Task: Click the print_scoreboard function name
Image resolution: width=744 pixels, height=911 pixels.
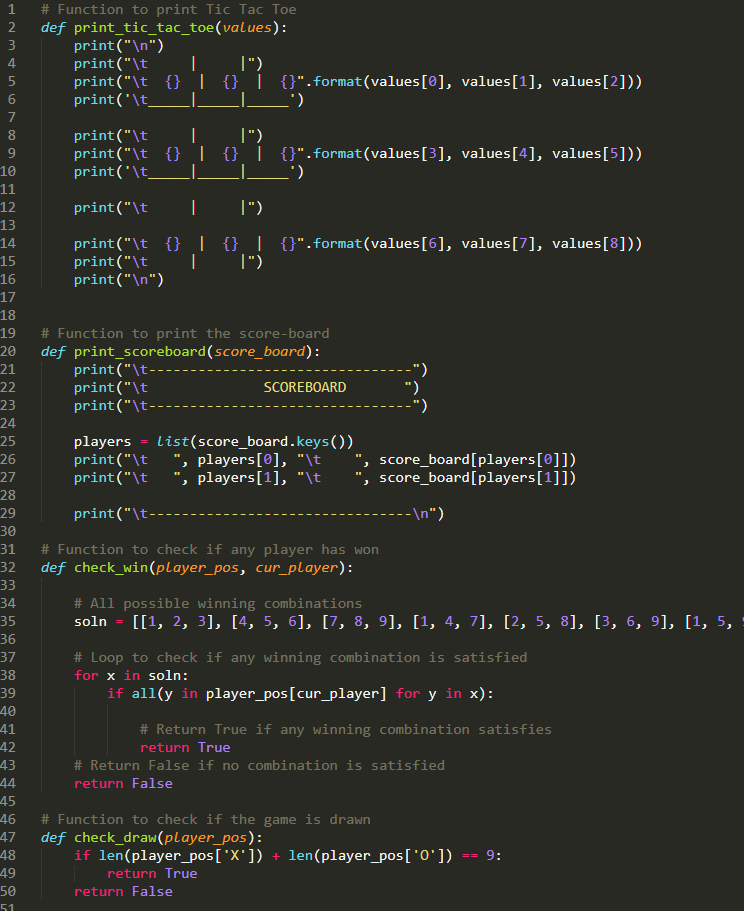Action: pyautogui.click(x=140, y=352)
